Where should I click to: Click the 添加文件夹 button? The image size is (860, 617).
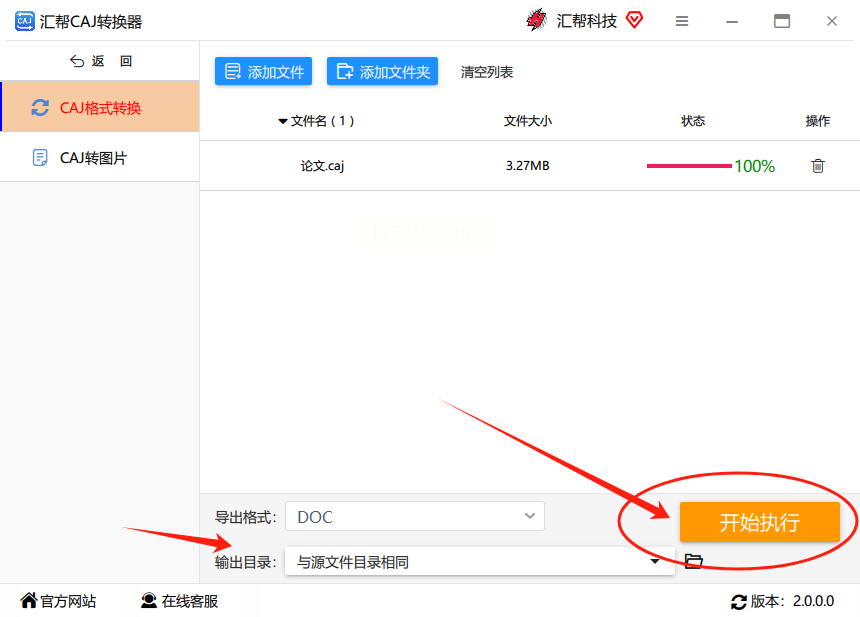(x=382, y=71)
